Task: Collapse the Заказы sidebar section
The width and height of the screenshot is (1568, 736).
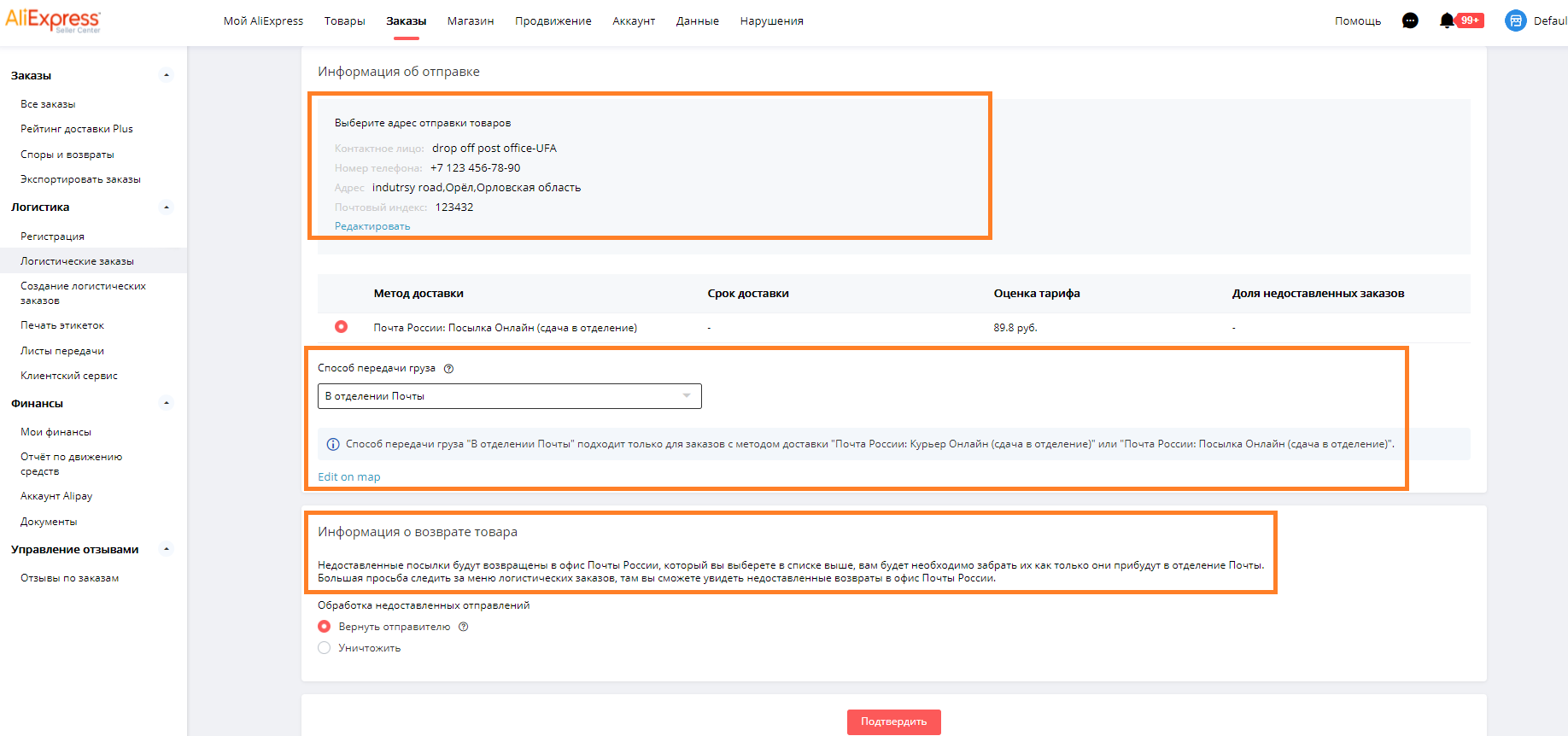Action: 167,75
